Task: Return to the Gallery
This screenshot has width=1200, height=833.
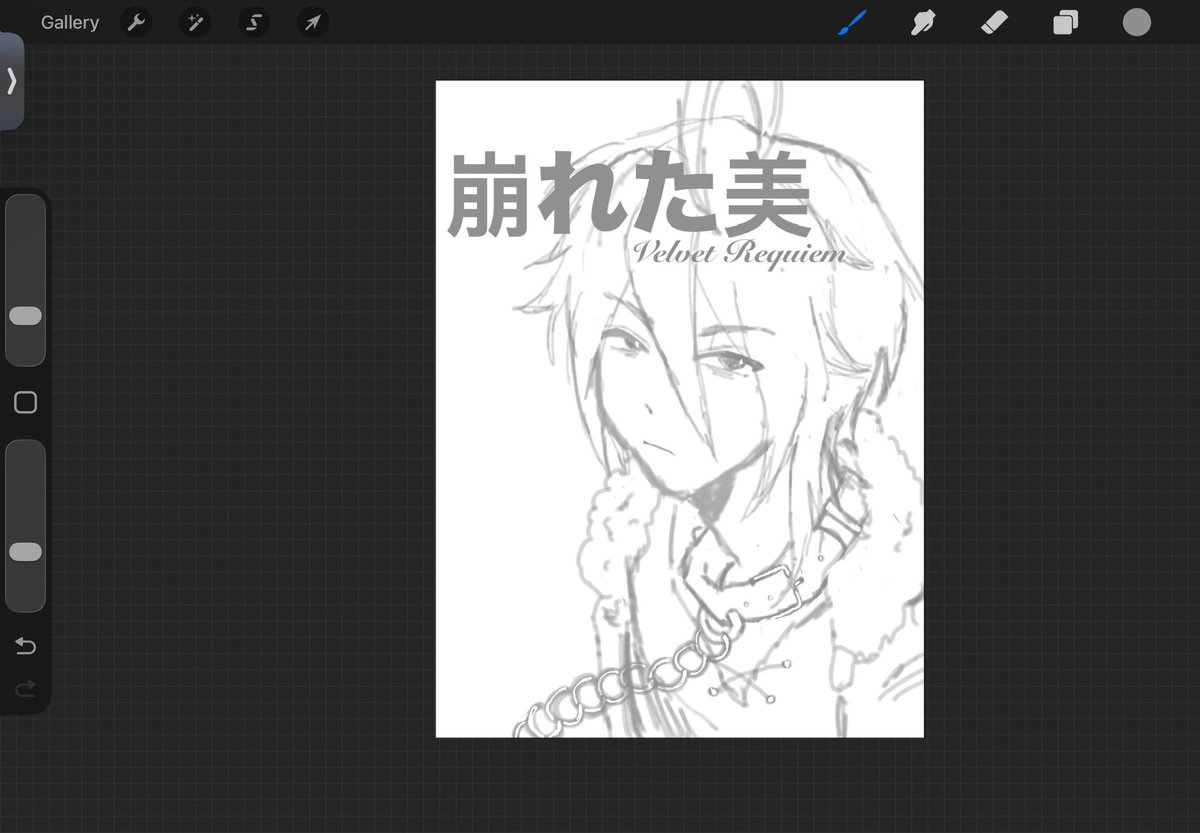Action: point(69,22)
